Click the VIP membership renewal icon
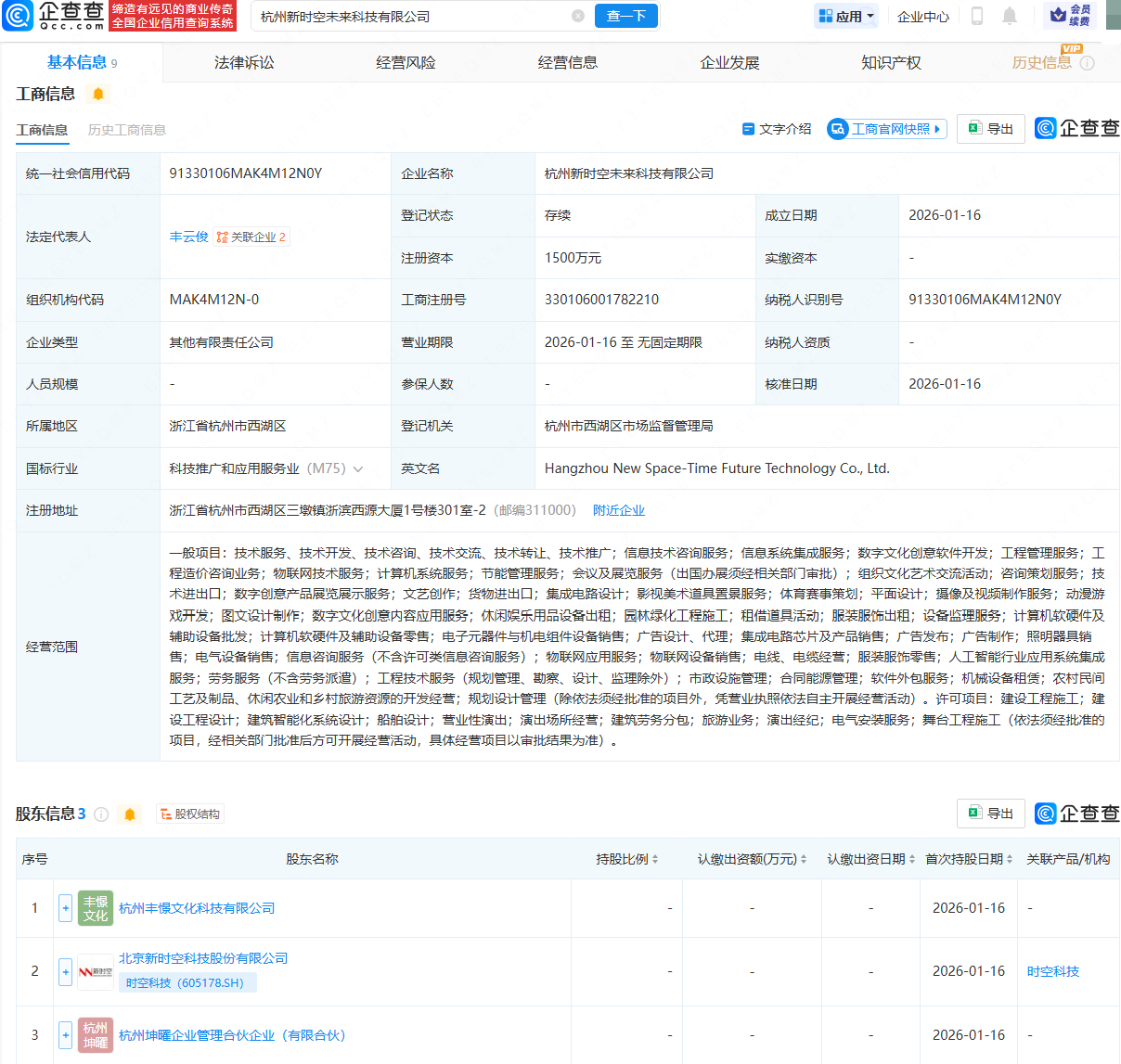 pos(1070,16)
